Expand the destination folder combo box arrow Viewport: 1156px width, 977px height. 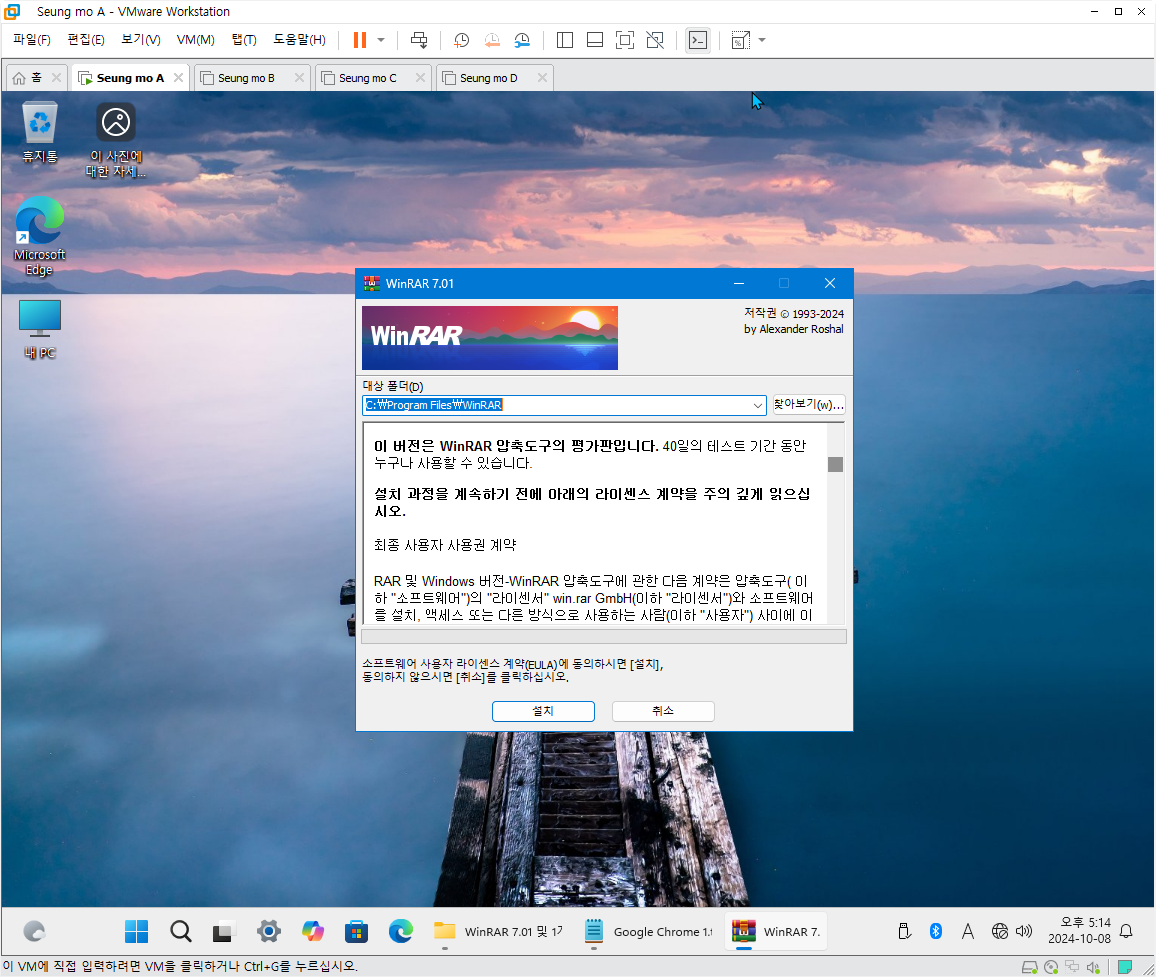tap(757, 405)
